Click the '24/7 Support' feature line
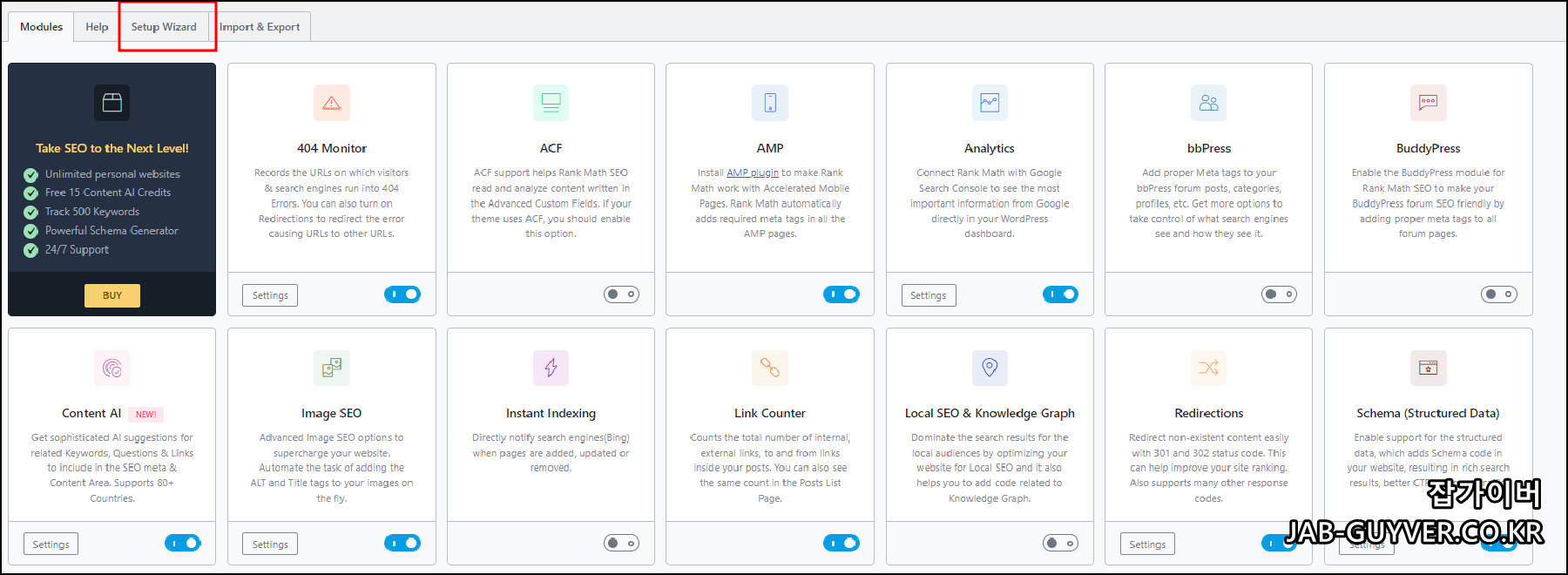The image size is (1568, 575). pyautogui.click(x=77, y=250)
